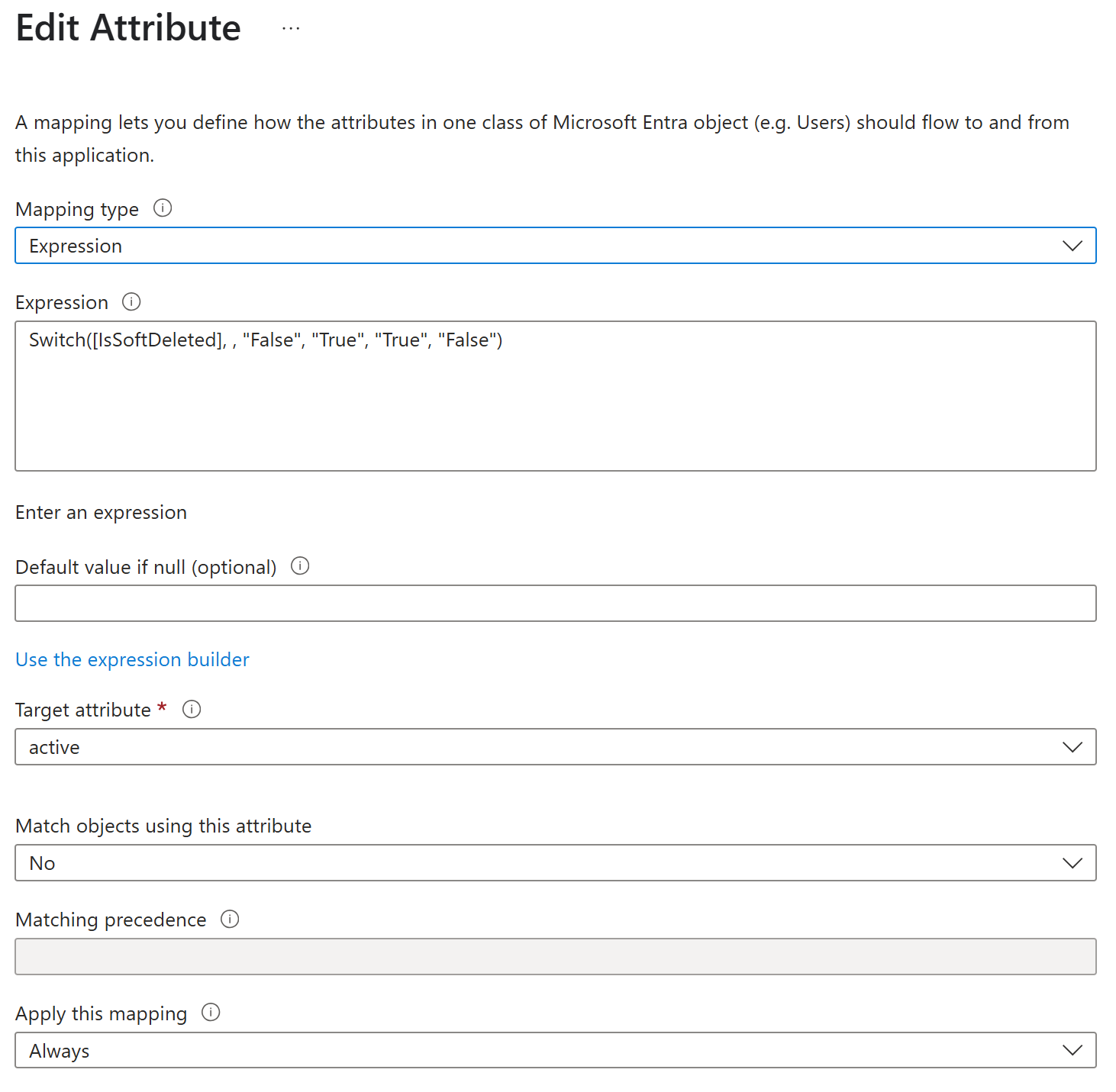Click the 'Enter an expression' hint text

pos(101,512)
